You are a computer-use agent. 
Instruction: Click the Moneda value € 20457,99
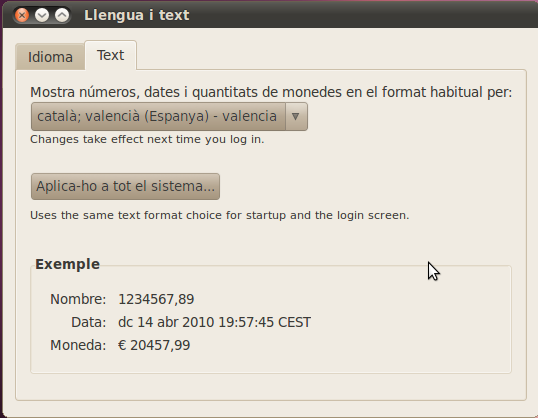tap(154, 345)
